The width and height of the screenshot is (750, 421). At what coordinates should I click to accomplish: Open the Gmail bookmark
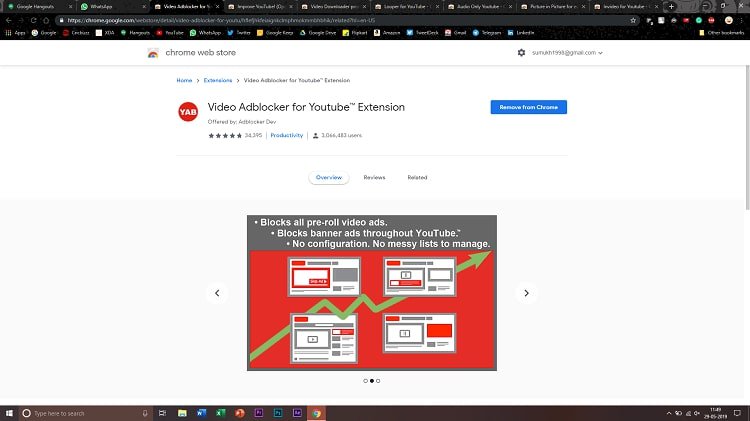tap(455, 33)
